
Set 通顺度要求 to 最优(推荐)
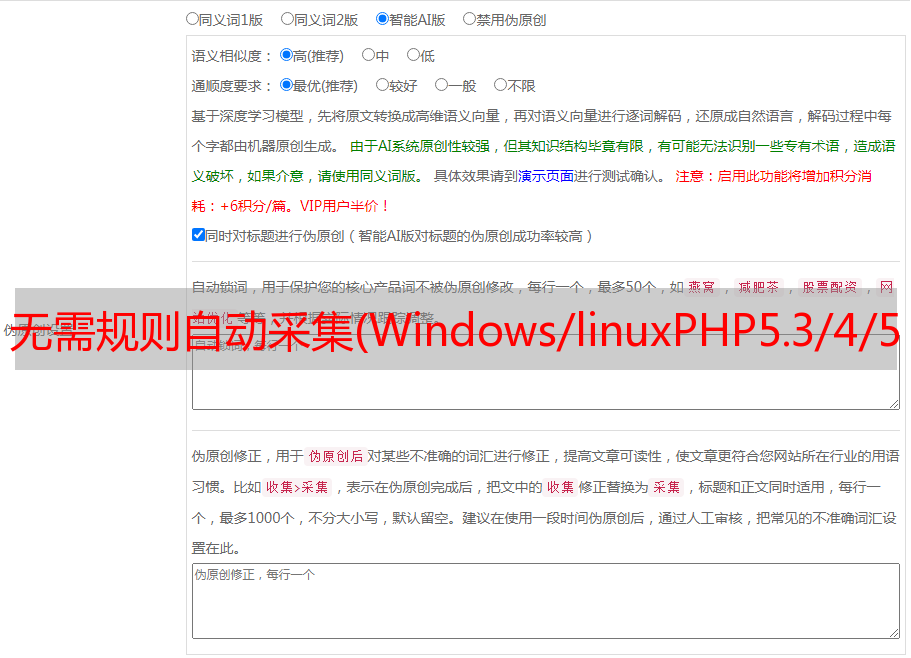click(x=286, y=85)
